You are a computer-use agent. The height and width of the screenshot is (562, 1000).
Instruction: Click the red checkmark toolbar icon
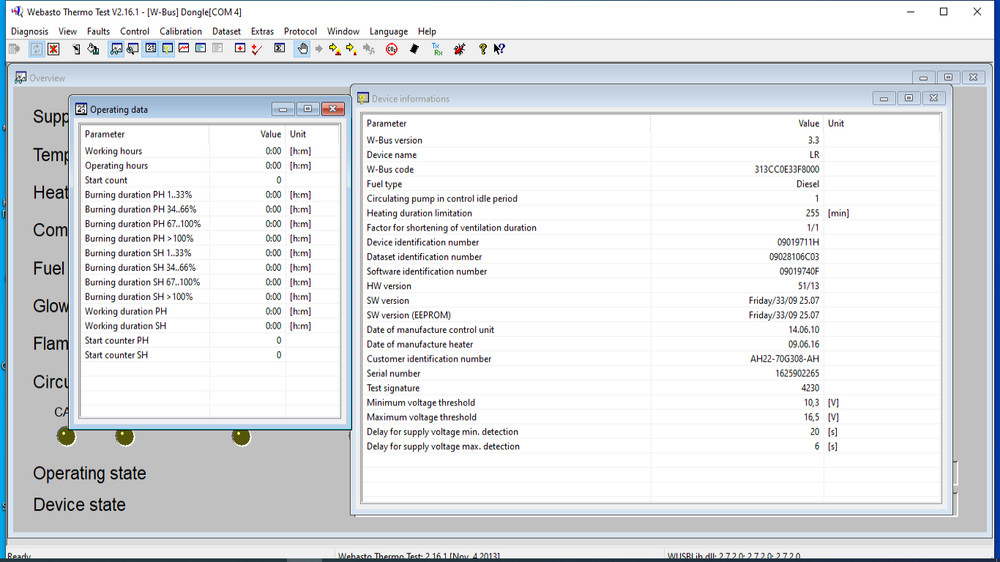256,49
